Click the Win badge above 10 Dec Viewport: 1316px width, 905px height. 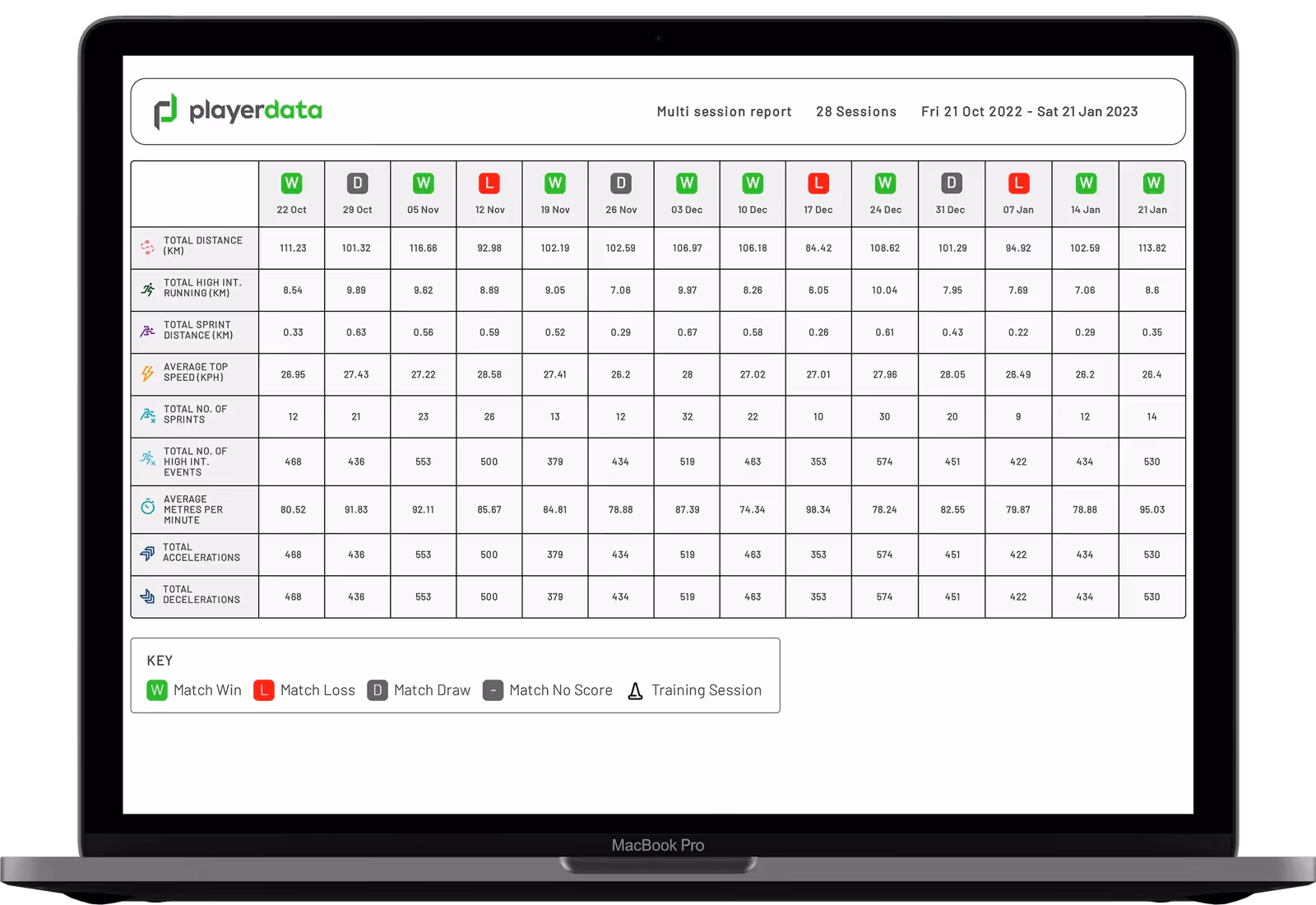(x=753, y=183)
